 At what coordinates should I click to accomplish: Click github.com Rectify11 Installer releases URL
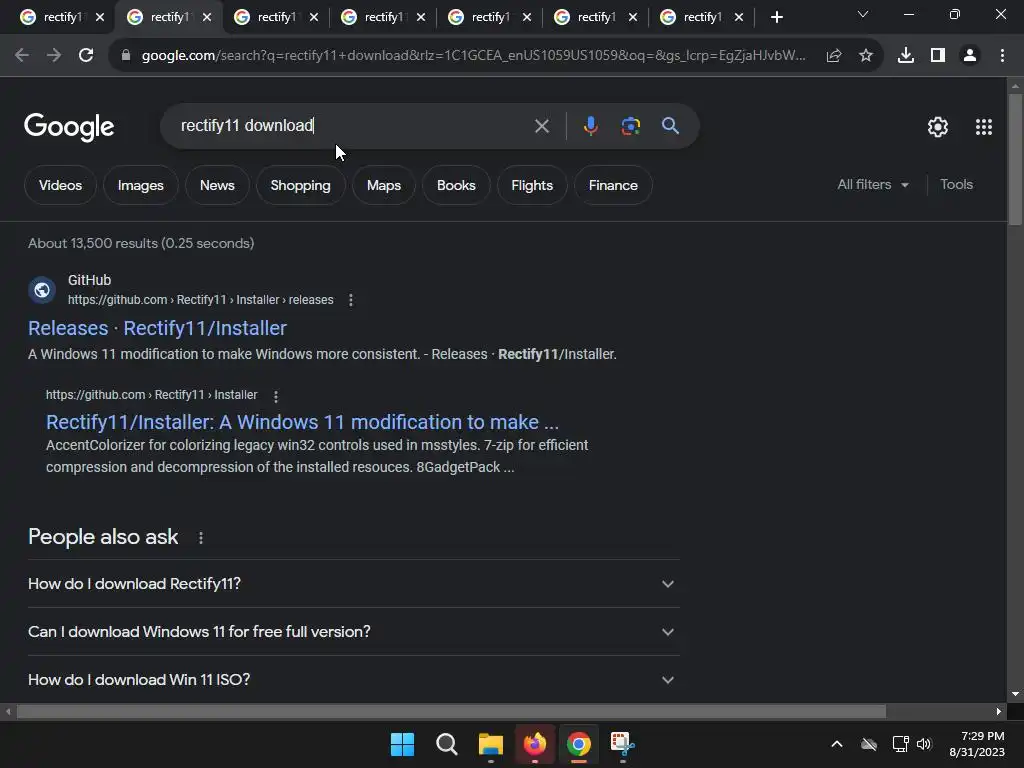200,300
